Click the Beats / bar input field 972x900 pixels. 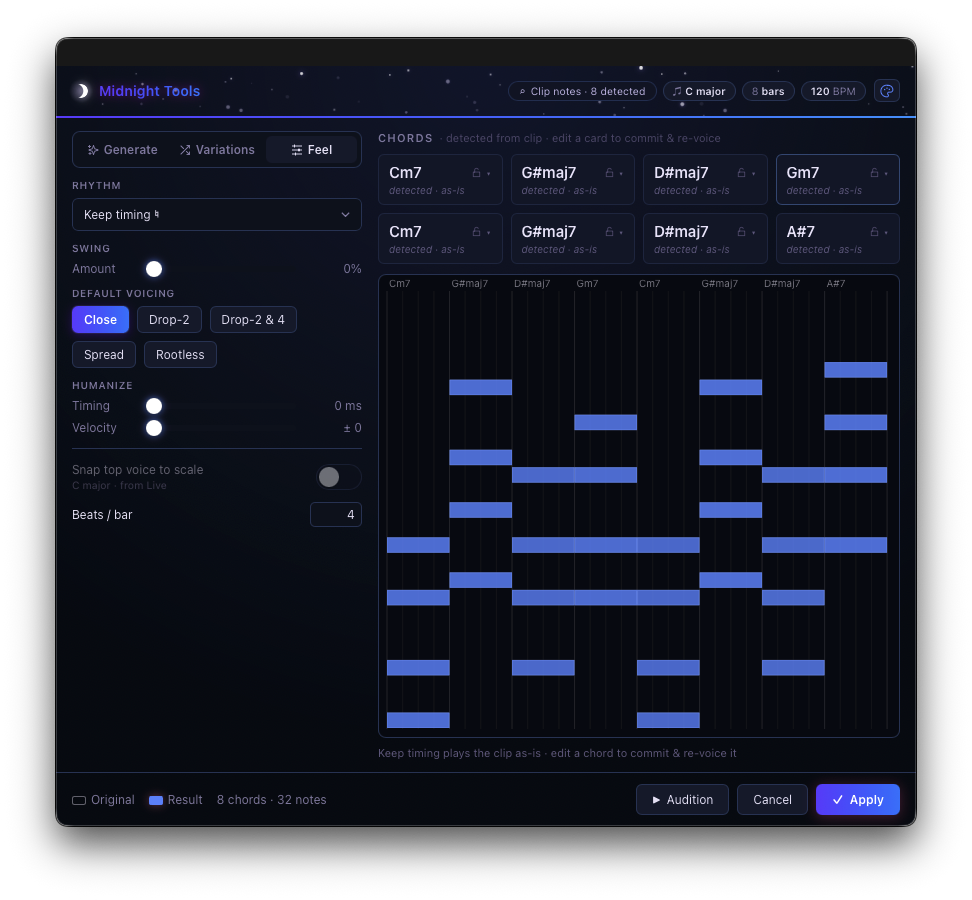pos(335,514)
